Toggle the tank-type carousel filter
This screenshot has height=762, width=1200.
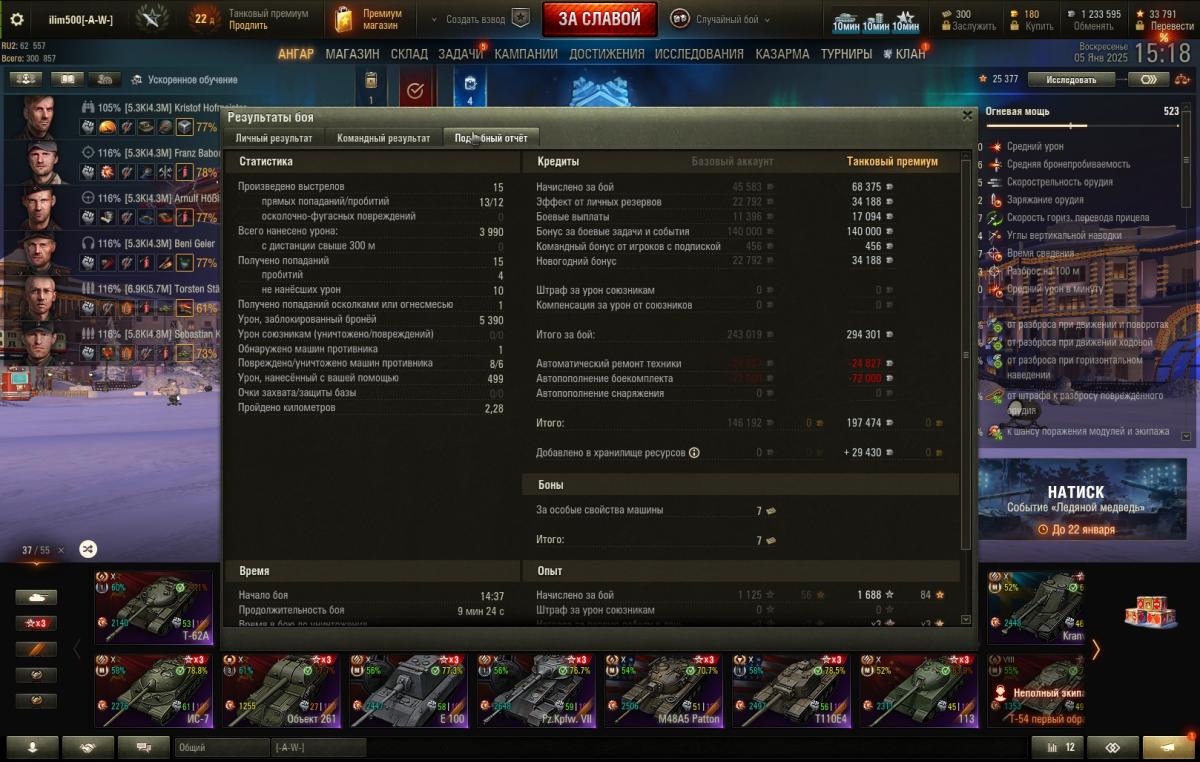pos(36,597)
